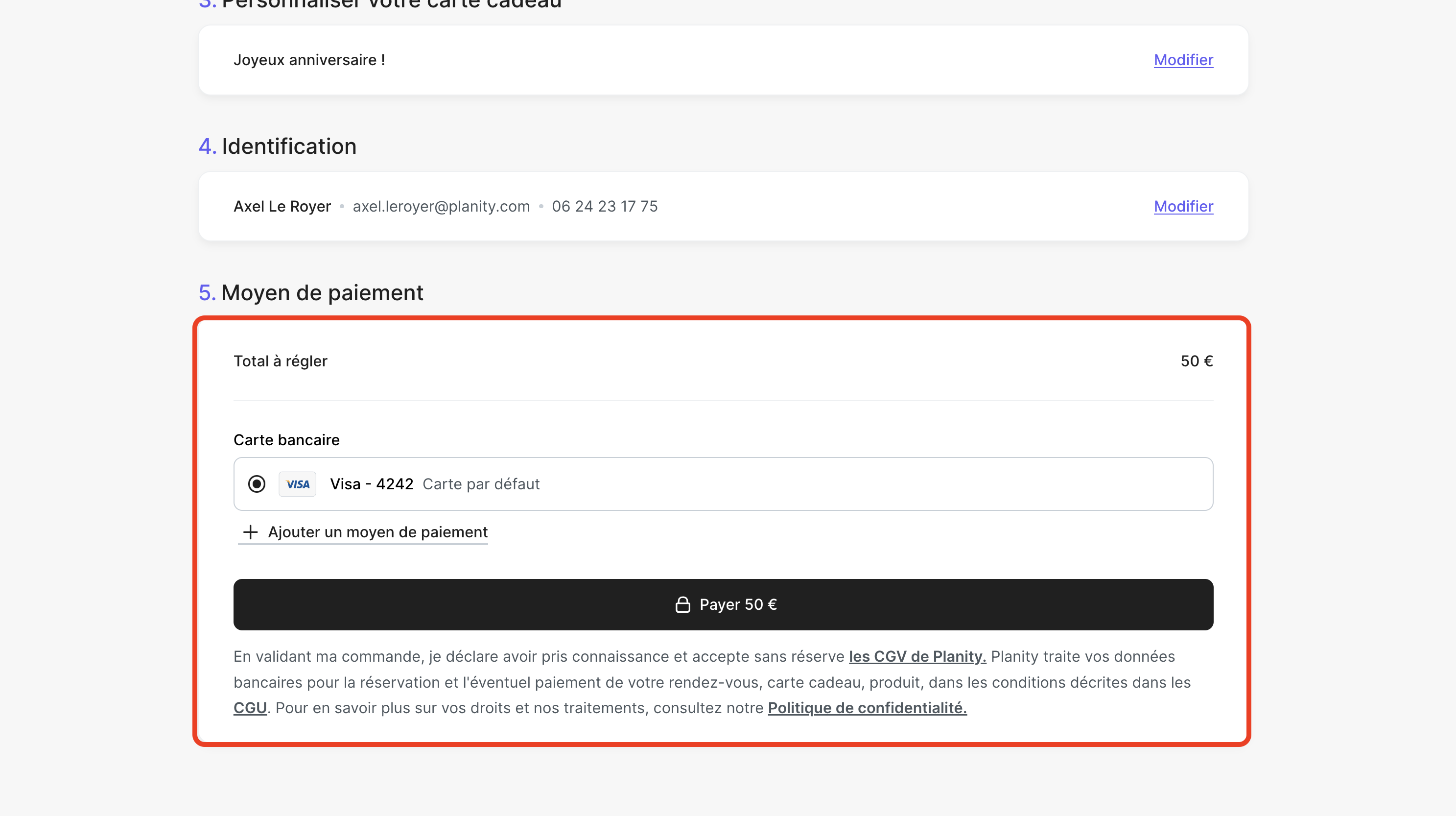Modify the Joyeux anniversaire message

pos(1183,60)
